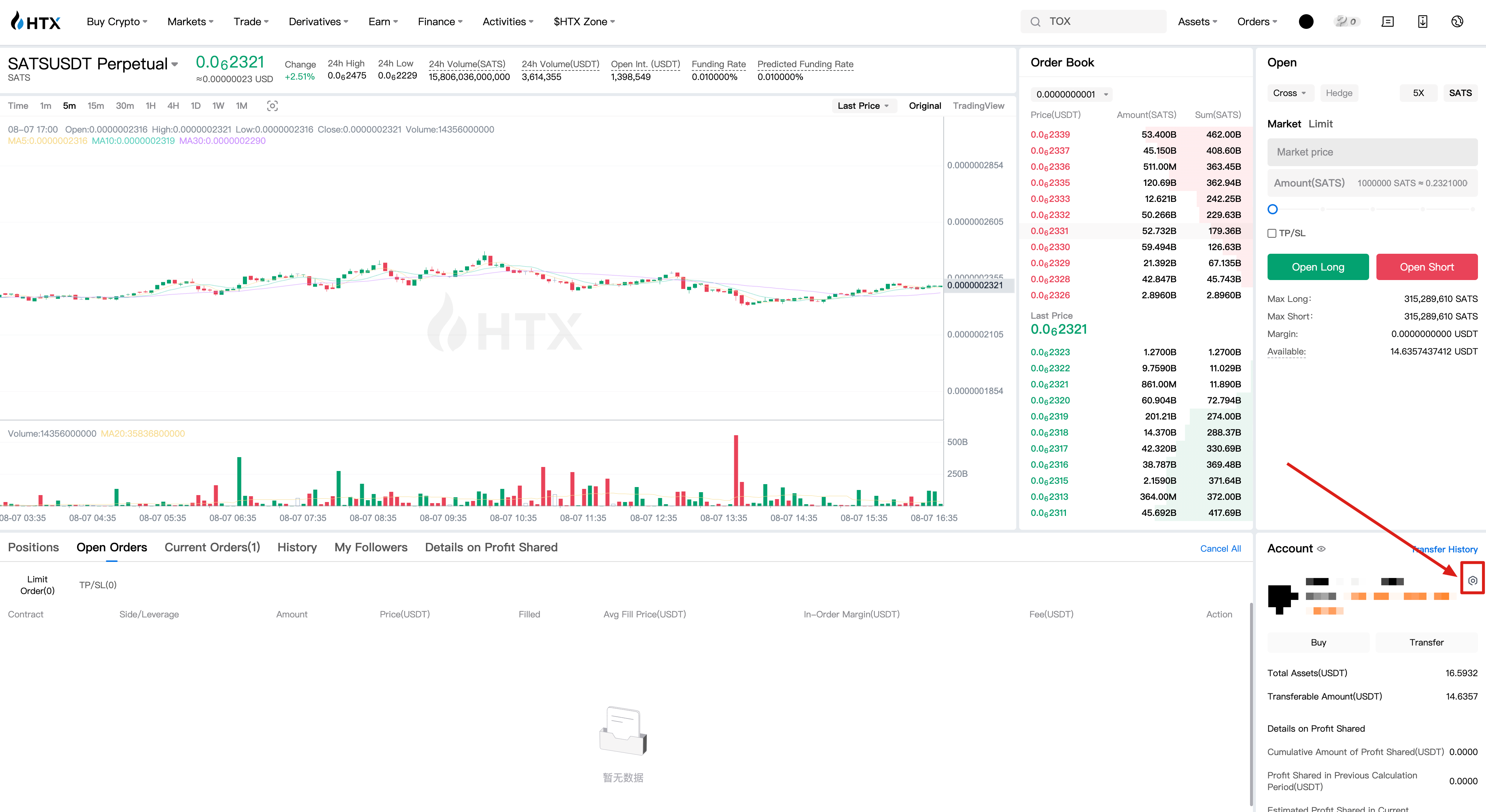Expand Markets menu
The height and width of the screenshot is (812, 1486).
pyautogui.click(x=190, y=22)
